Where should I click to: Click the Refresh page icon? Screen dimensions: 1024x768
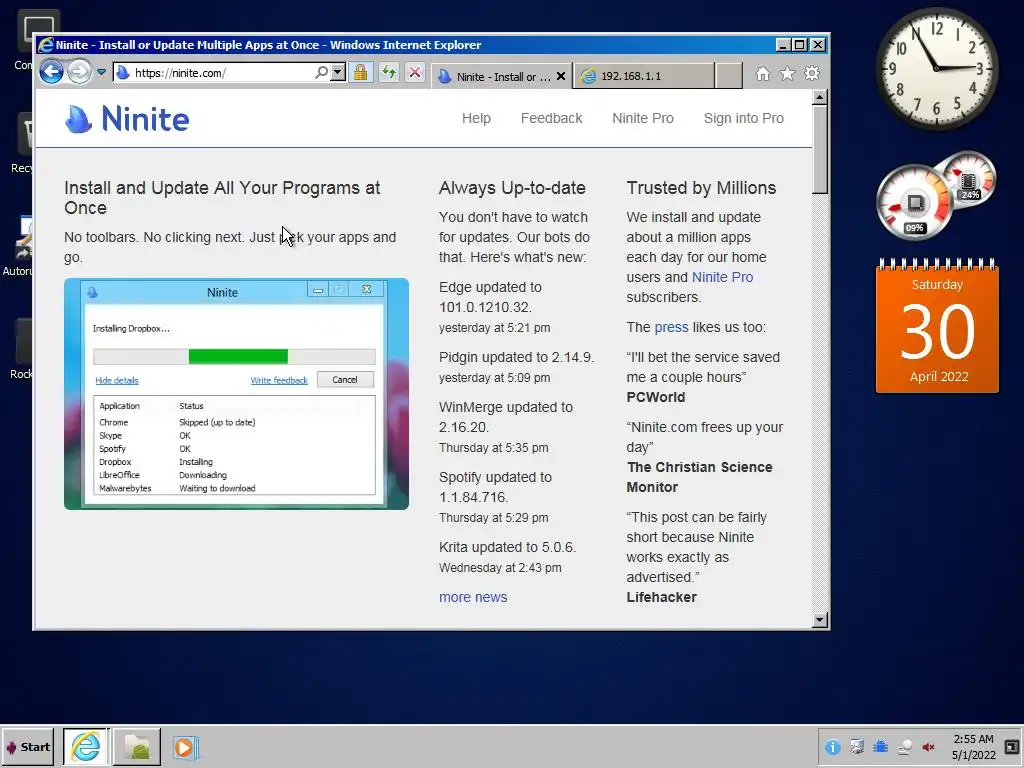tap(389, 72)
